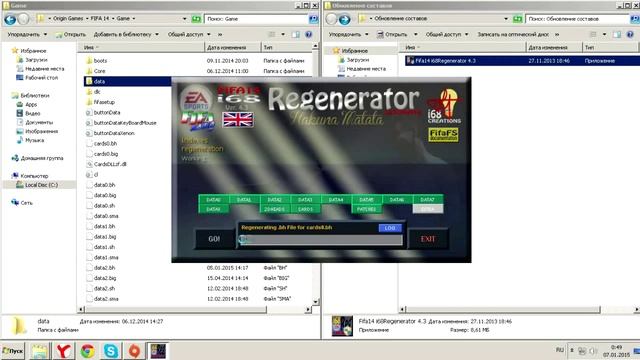The image size is (640, 360).
Task: Click the FifaFS logo in Regenerator
Action: coord(443,135)
